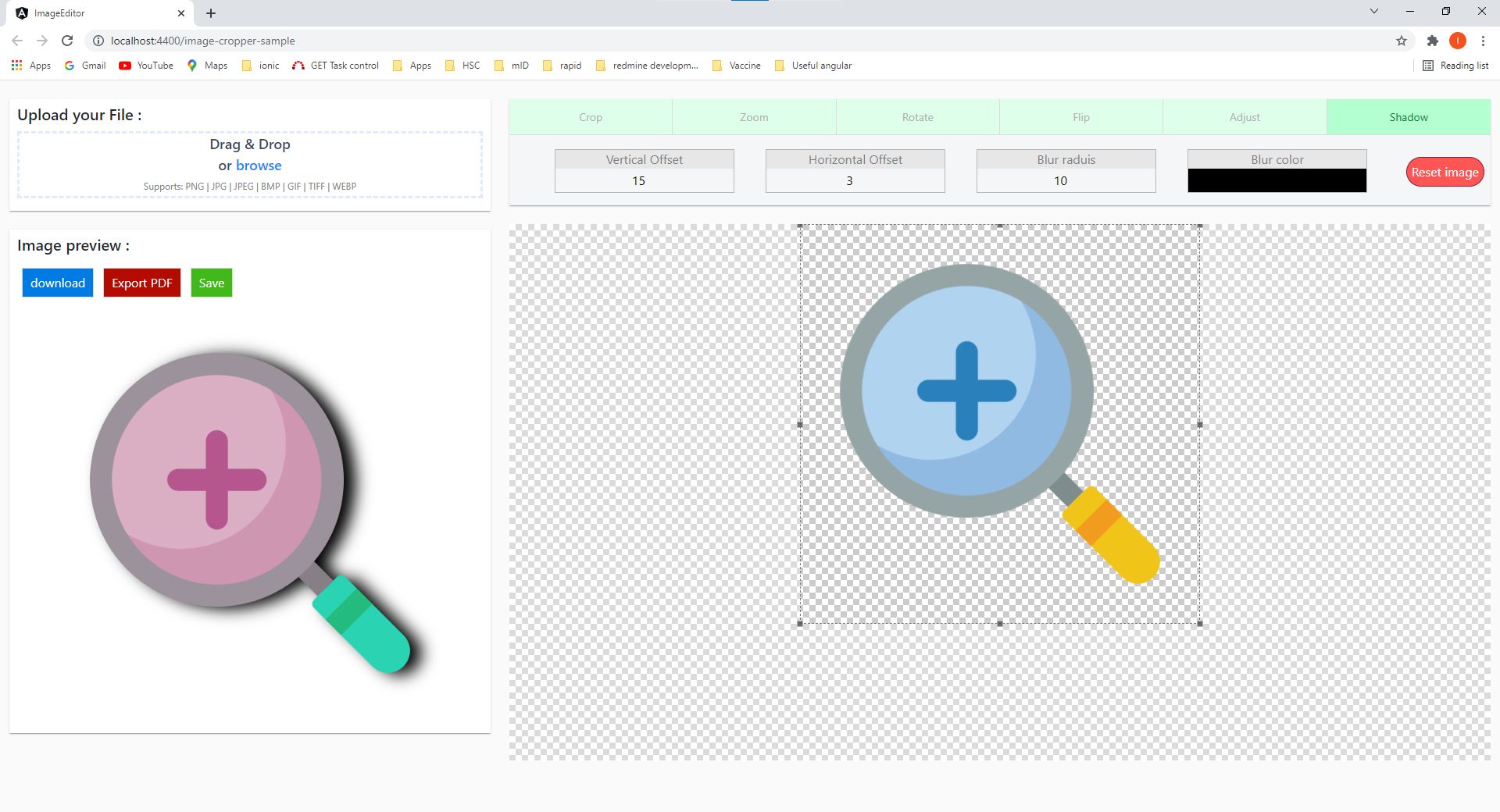Open a new browser tab

point(211,13)
